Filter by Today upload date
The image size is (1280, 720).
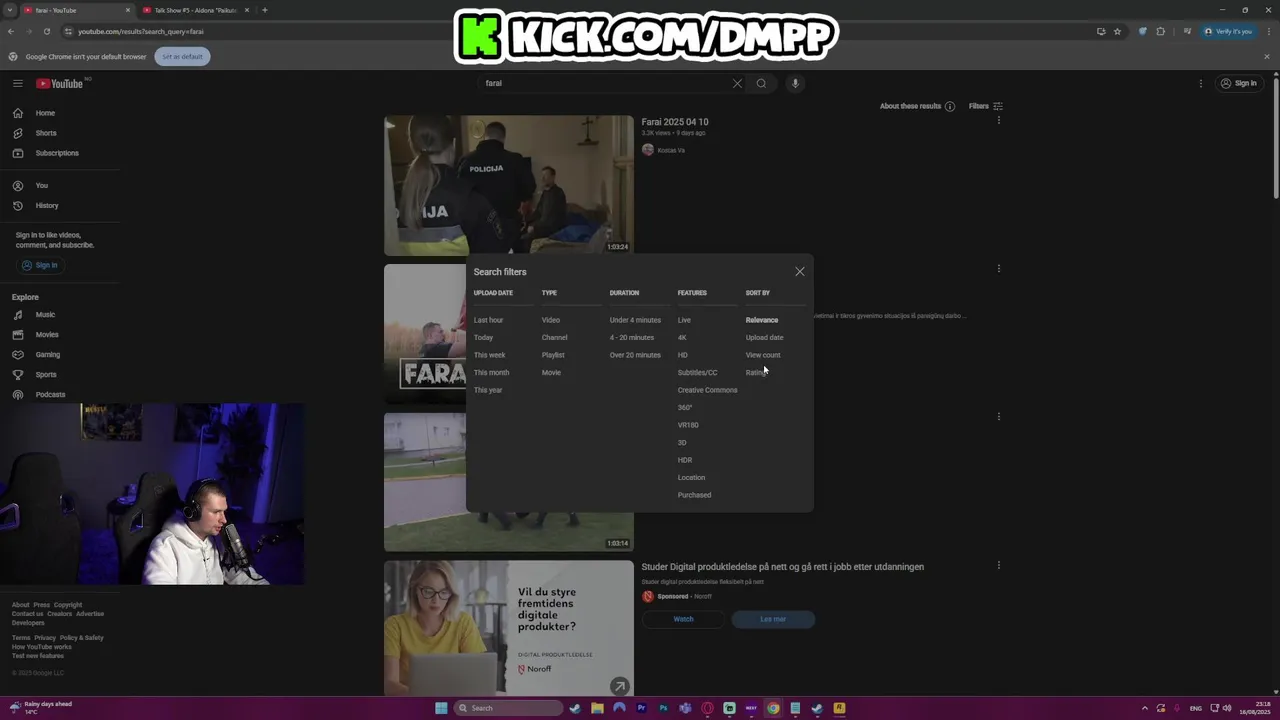point(484,338)
